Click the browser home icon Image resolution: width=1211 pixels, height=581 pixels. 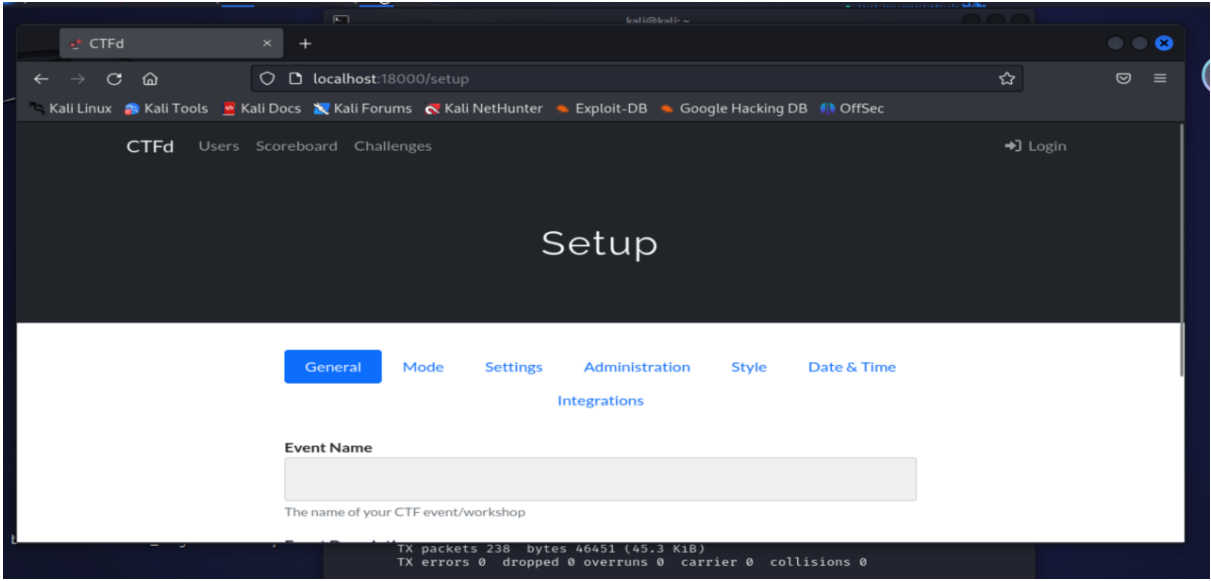(x=149, y=79)
